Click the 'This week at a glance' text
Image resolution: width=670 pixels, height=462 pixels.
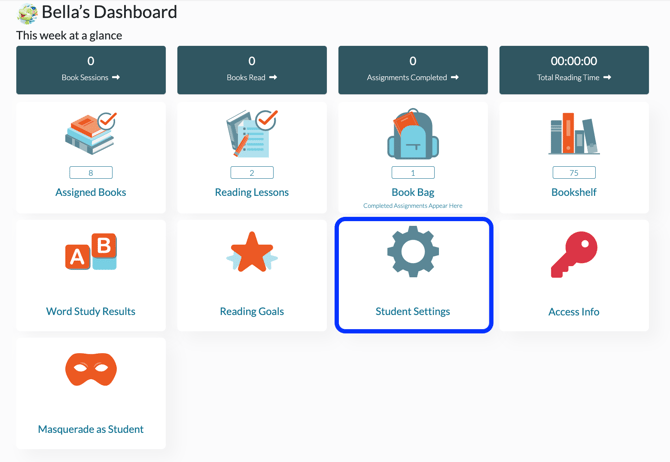pyautogui.click(x=69, y=35)
